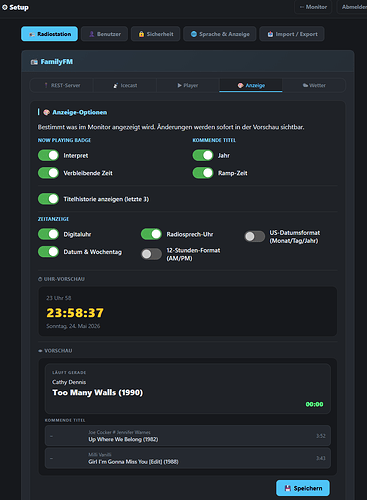Click the artist name Cathy Dennis
The width and height of the screenshot is (367, 500).
tap(69, 382)
